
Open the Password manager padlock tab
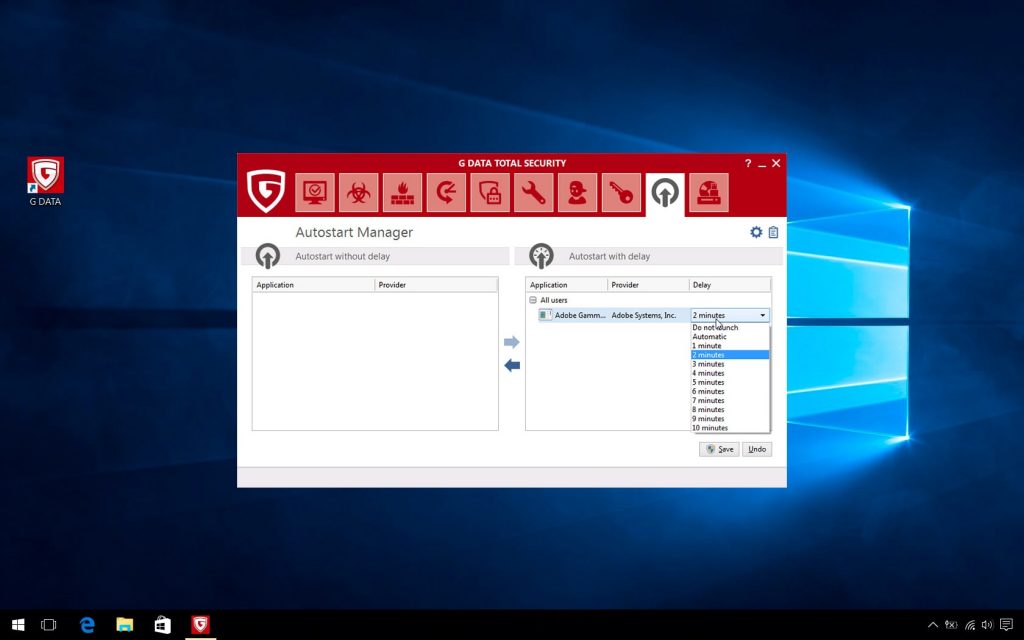(x=490, y=193)
